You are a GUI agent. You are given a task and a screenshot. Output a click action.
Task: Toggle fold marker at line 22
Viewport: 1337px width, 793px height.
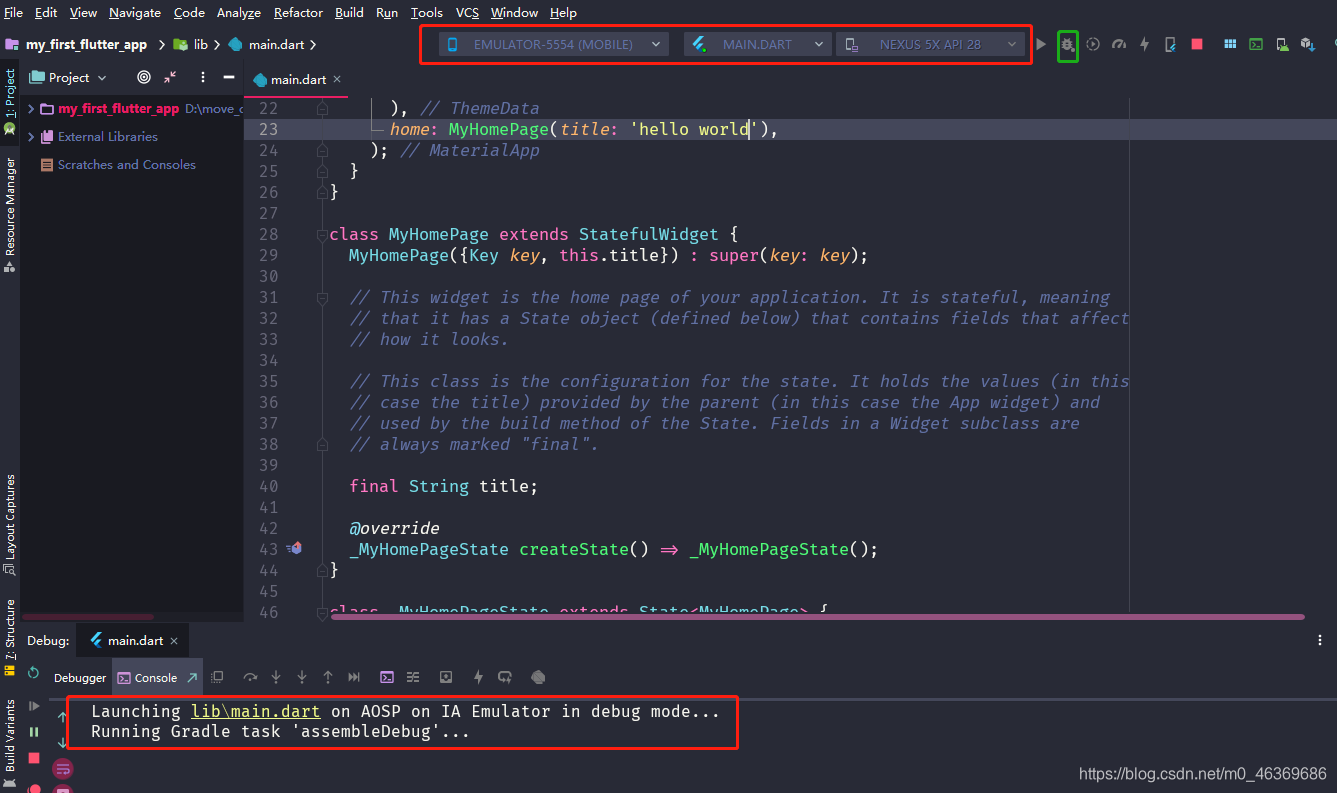tap(322, 108)
